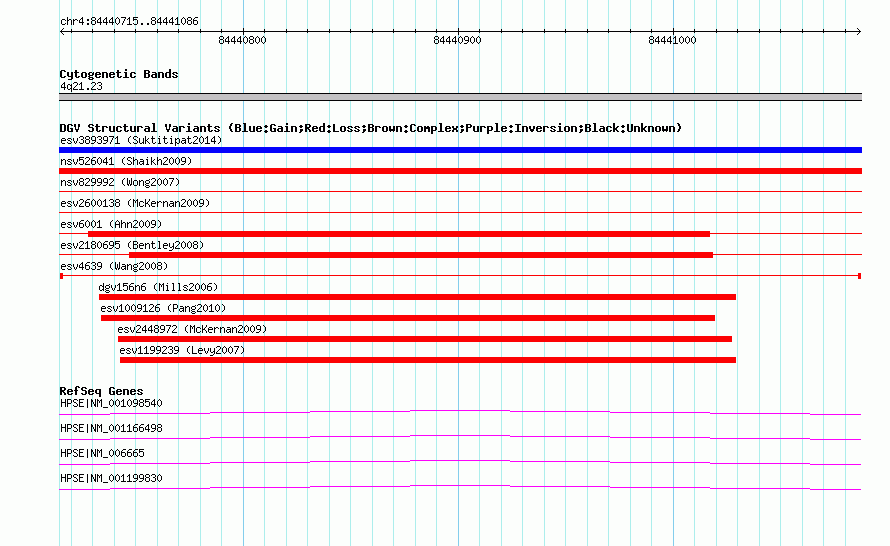
Task: Select the gray 4q21.23 cytogenetic band bar
Action: (460, 97)
